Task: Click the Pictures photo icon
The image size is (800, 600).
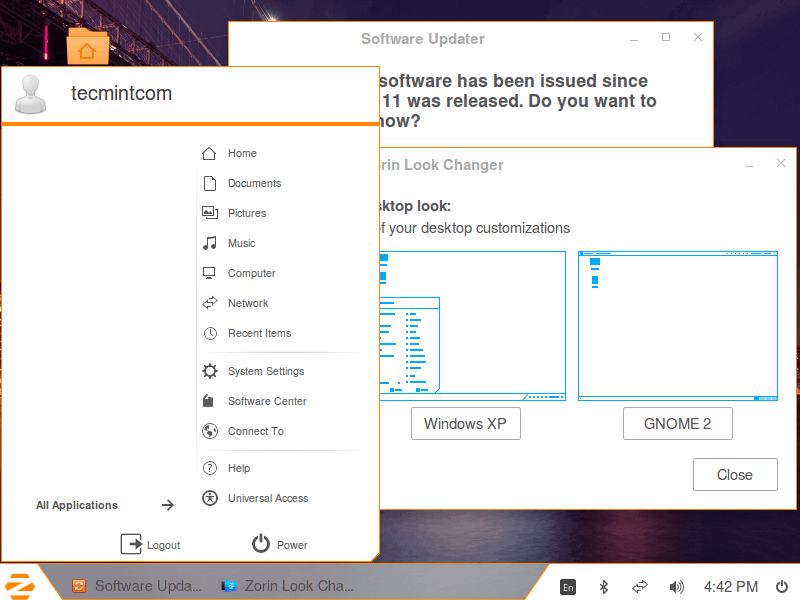Action: coord(210,213)
